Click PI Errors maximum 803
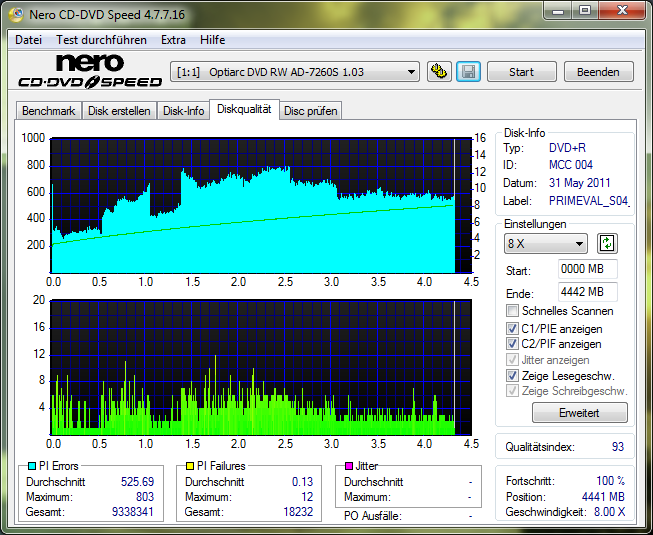Image resolution: width=653 pixels, height=535 pixels. tap(145, 497)
